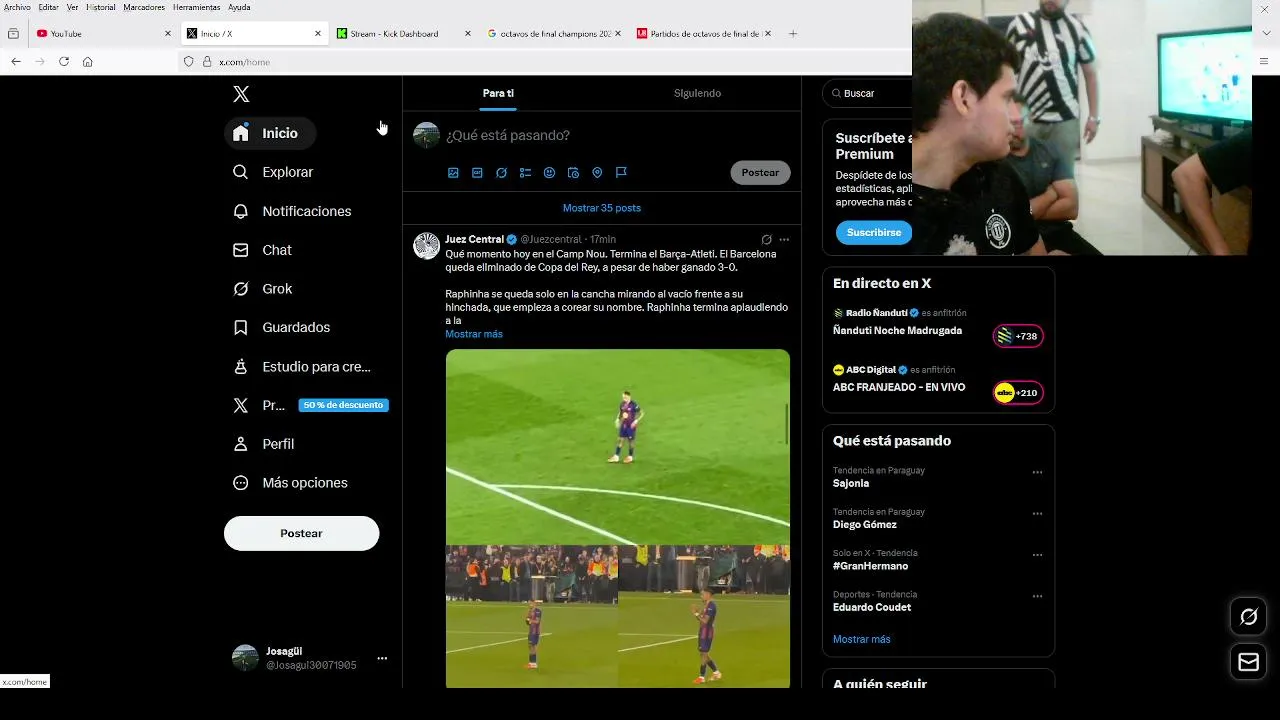The image size is (1280, 720).
Task: Click the media image icon in composer
Action: 453,173
